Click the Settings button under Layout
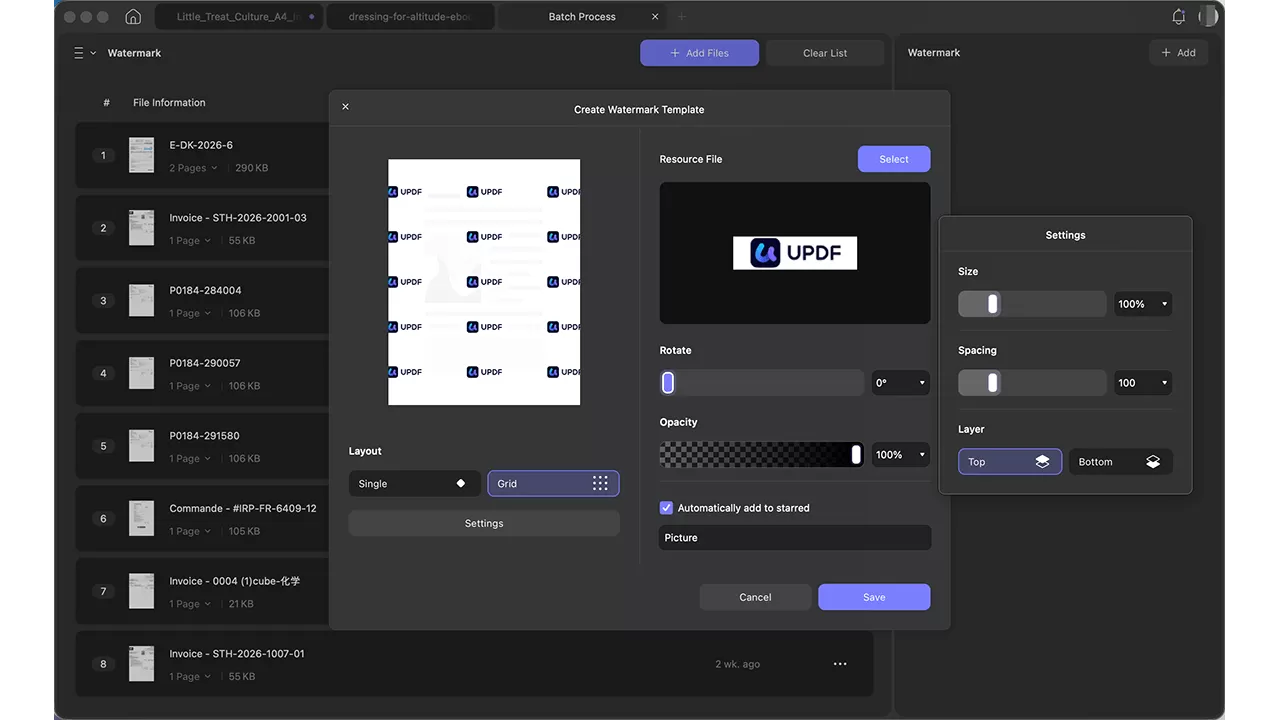Viewport: 1280px width, 720px height. tap(484, 523)
